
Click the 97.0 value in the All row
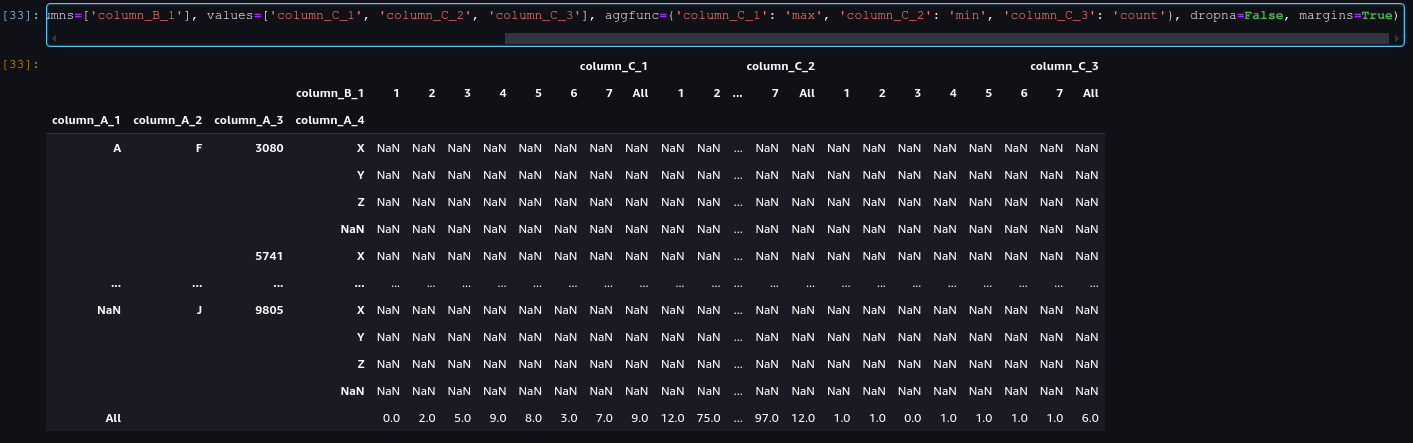point(767,418)
